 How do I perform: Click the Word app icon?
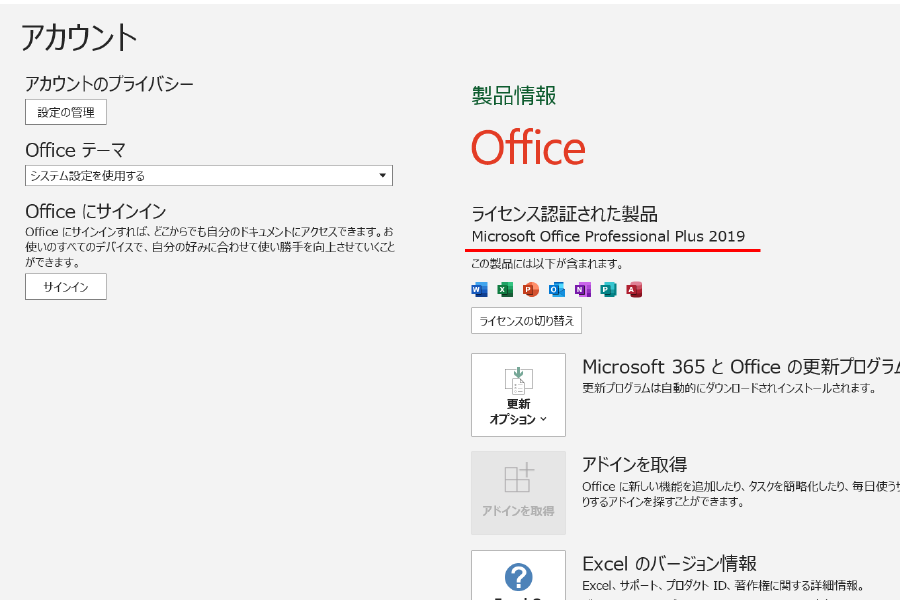[x=479, y=289]
